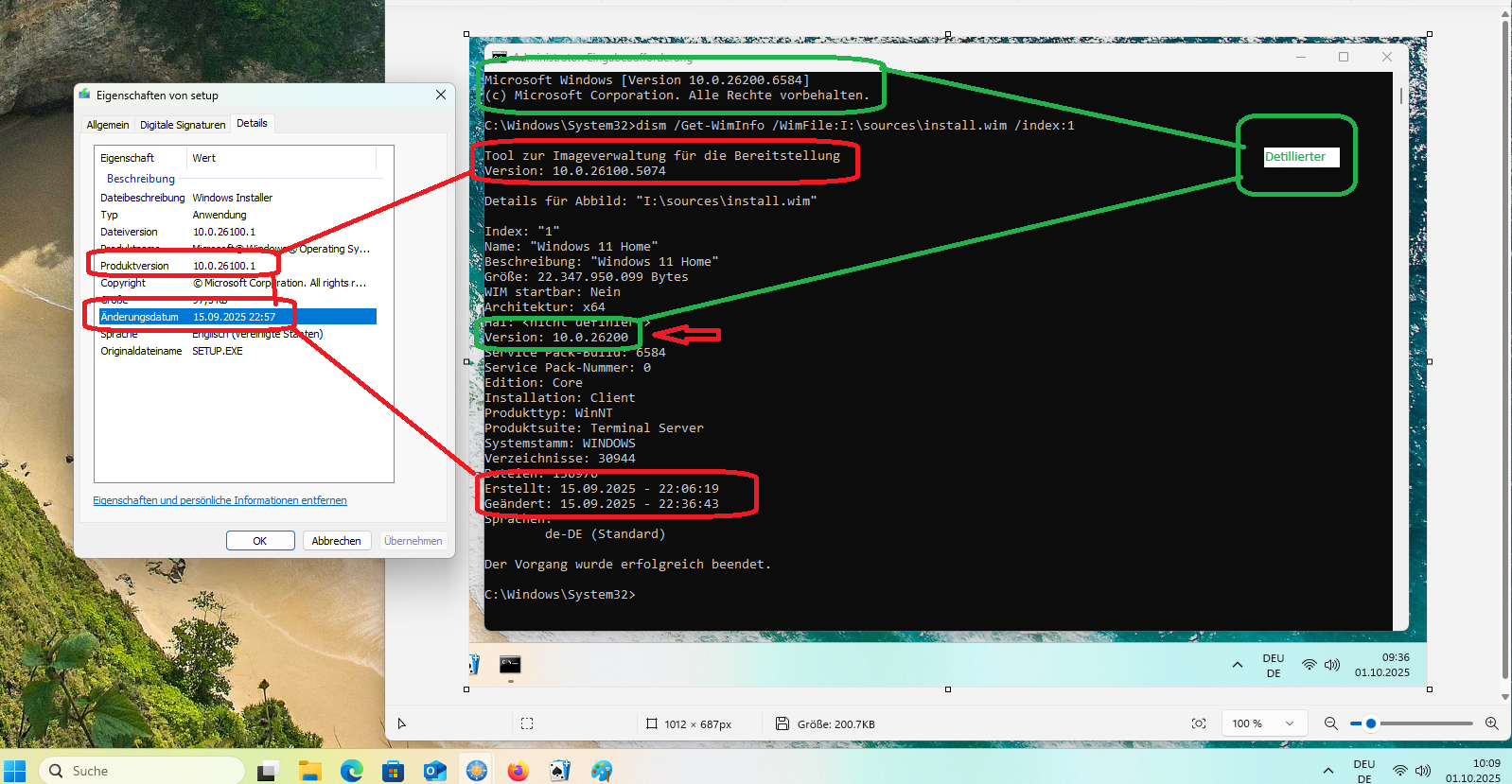
Task: Open File Explorer from the taskbar
Action: tap(309, 771)
